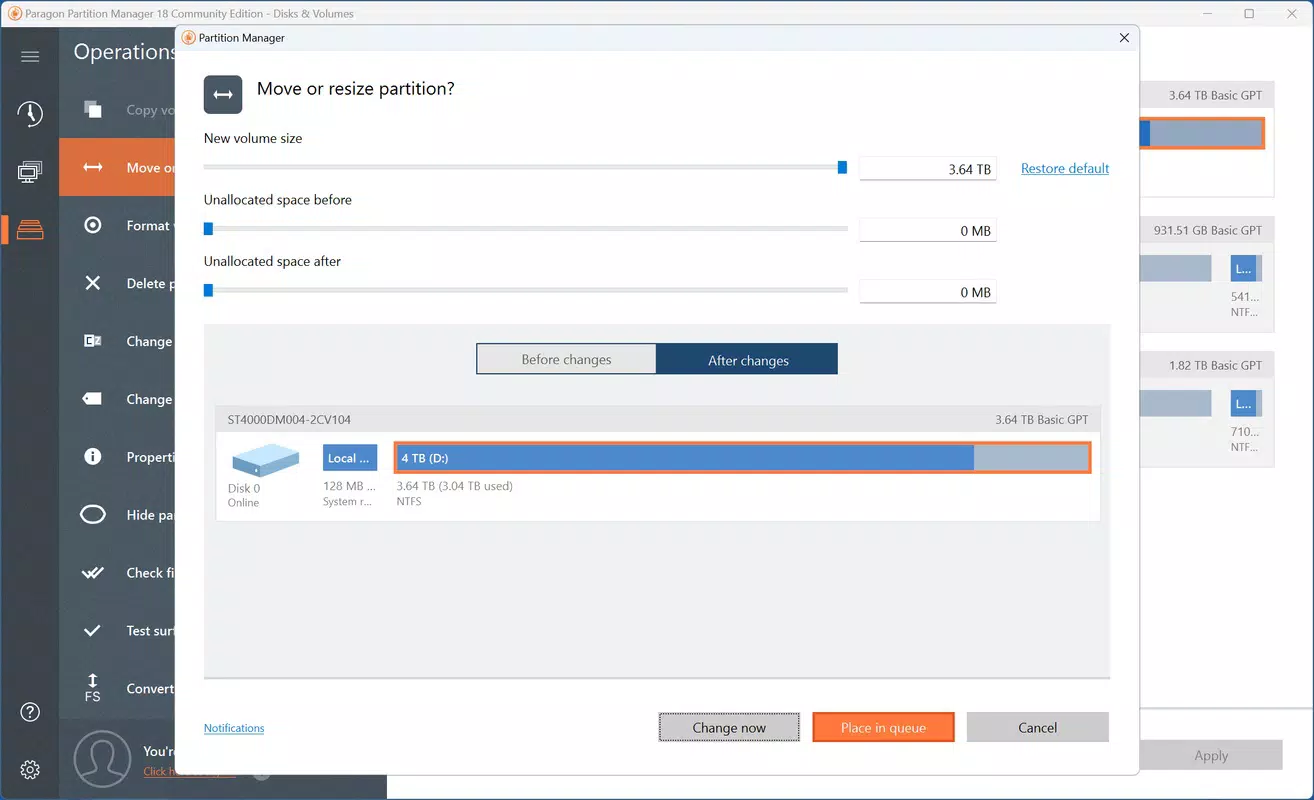Click the move/resize arrow icon in dialog header
Viewport: 1314px width, 800px height.
point(223,94)
